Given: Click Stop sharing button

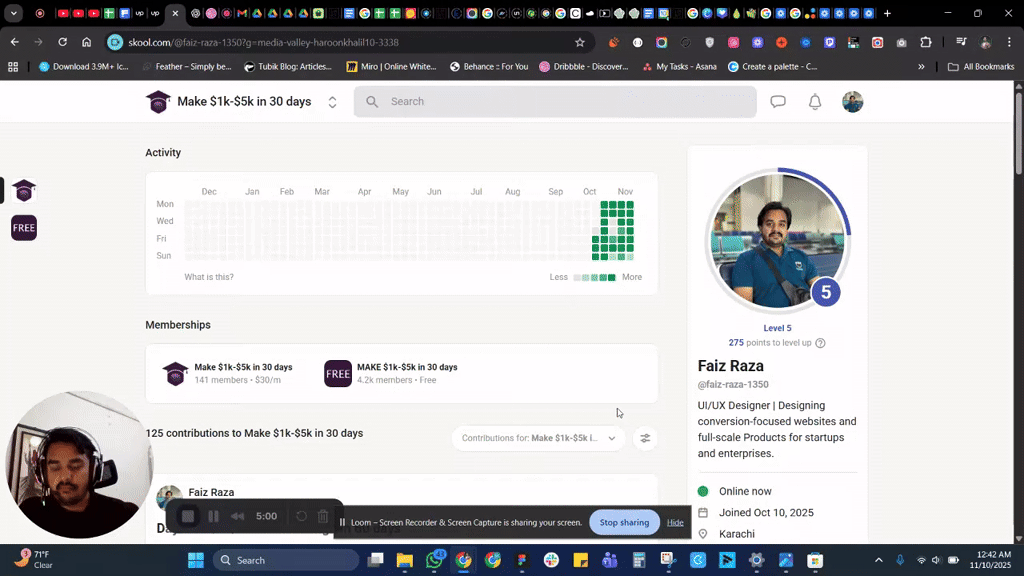Looking at the screenshot, I should point(624,522).
